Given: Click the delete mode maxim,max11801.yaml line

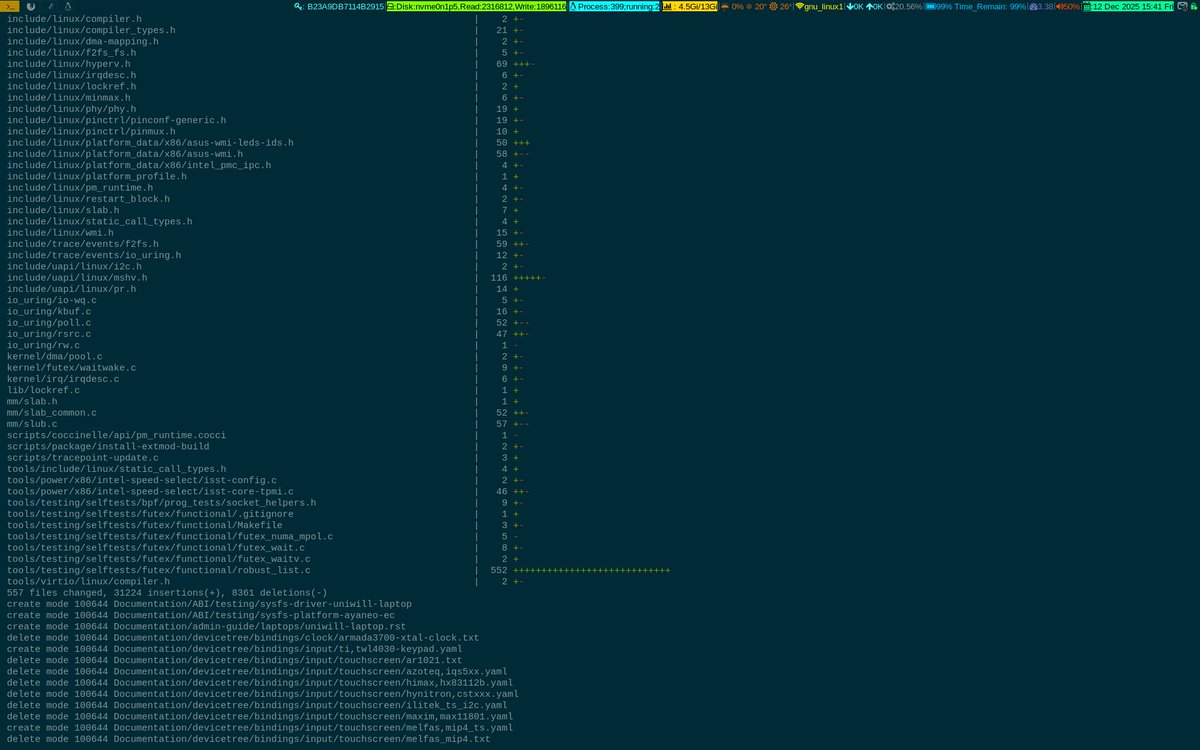Looking at the screenshot, I should [x=260, y=716].
